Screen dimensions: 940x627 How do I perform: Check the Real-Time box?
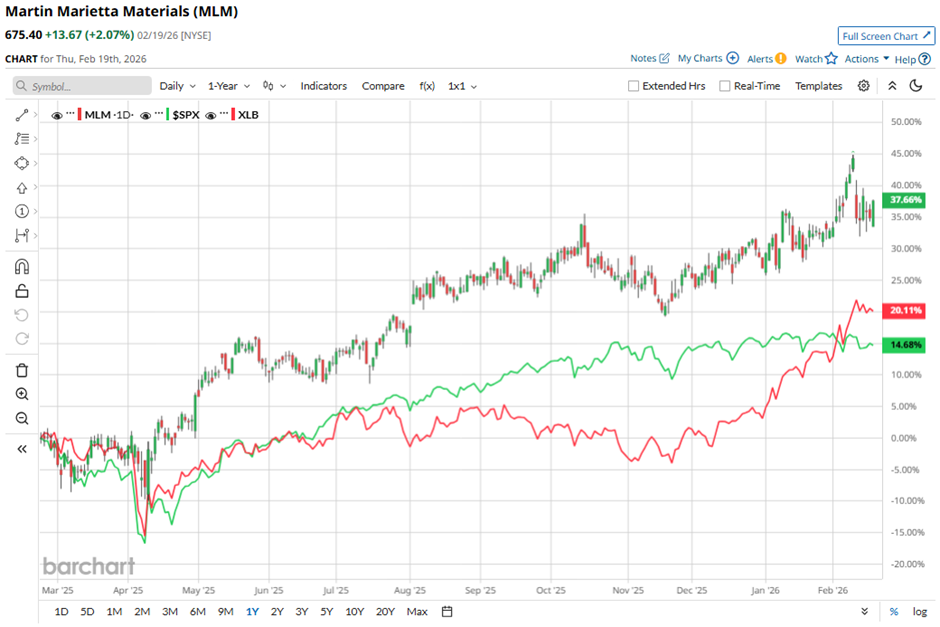[x=725, y=86]
